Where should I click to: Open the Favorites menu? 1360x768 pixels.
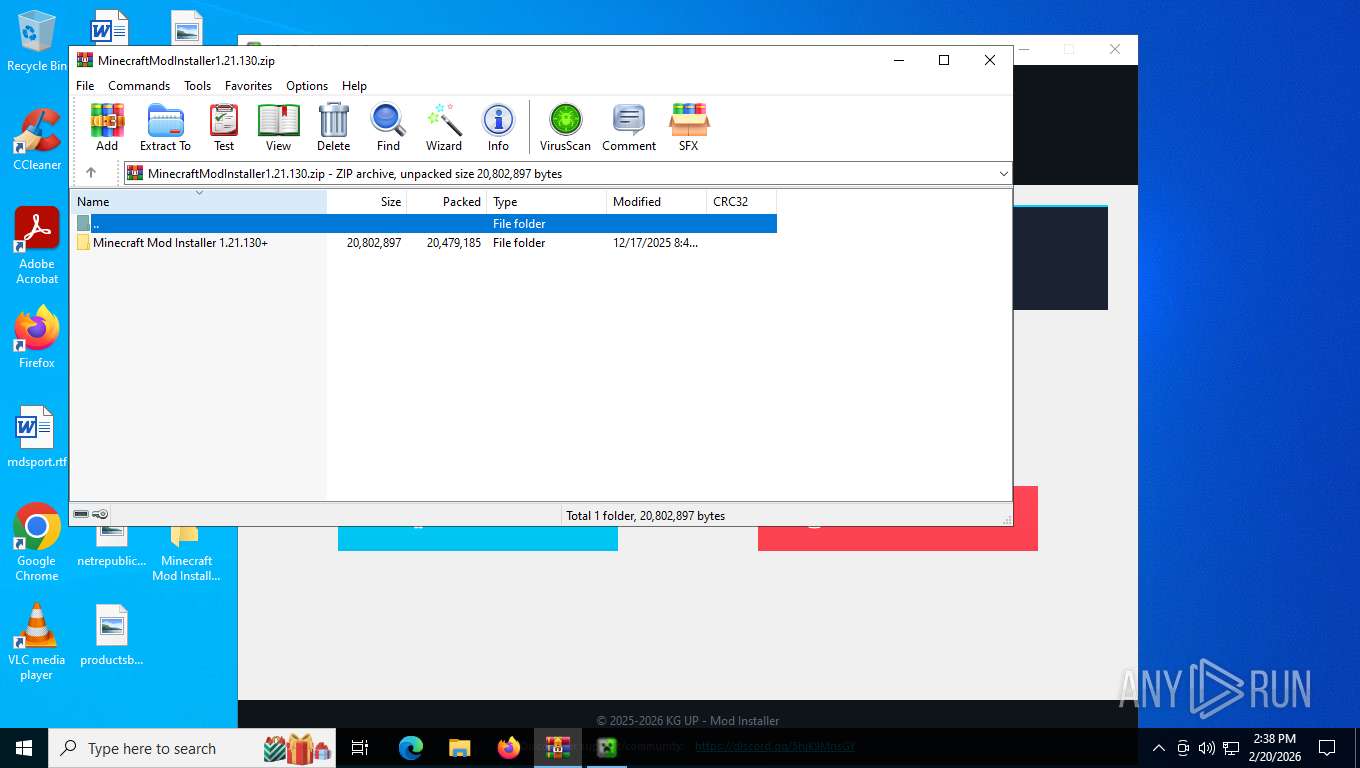(248, 86)
